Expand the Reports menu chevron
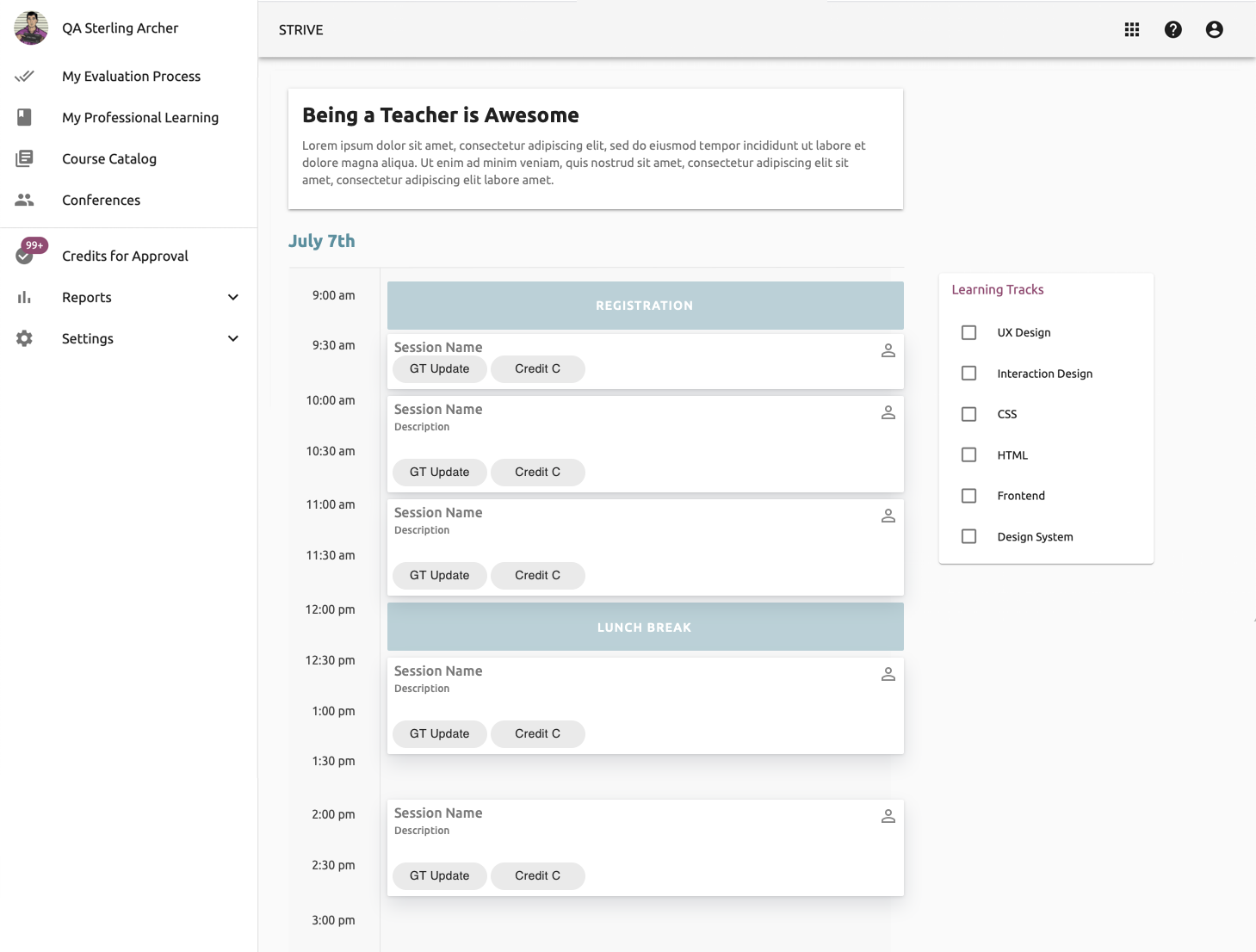This screenshot has height=952, width=1256. point(232,297)
